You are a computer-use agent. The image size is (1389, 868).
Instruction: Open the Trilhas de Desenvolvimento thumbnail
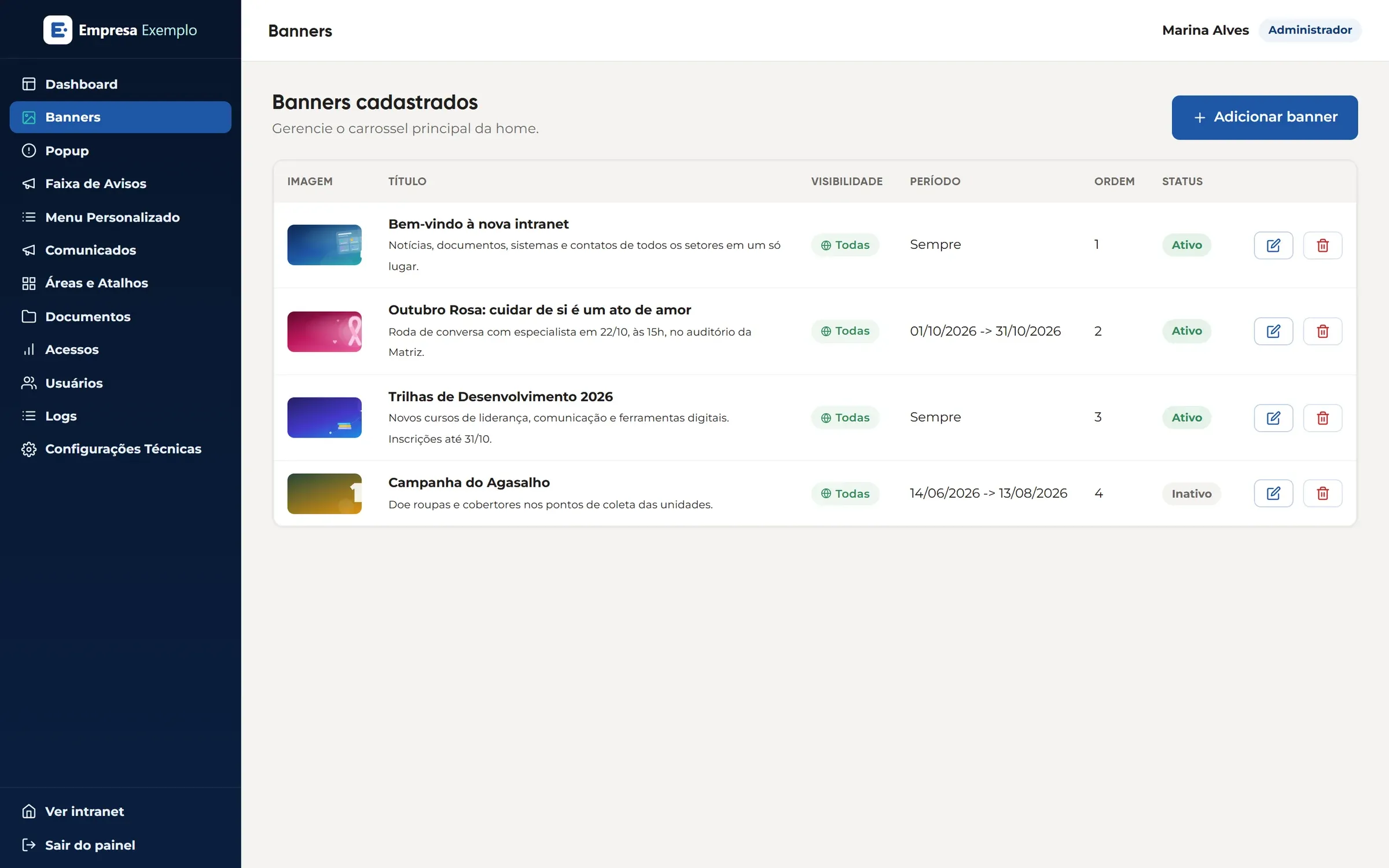point(324,417)
